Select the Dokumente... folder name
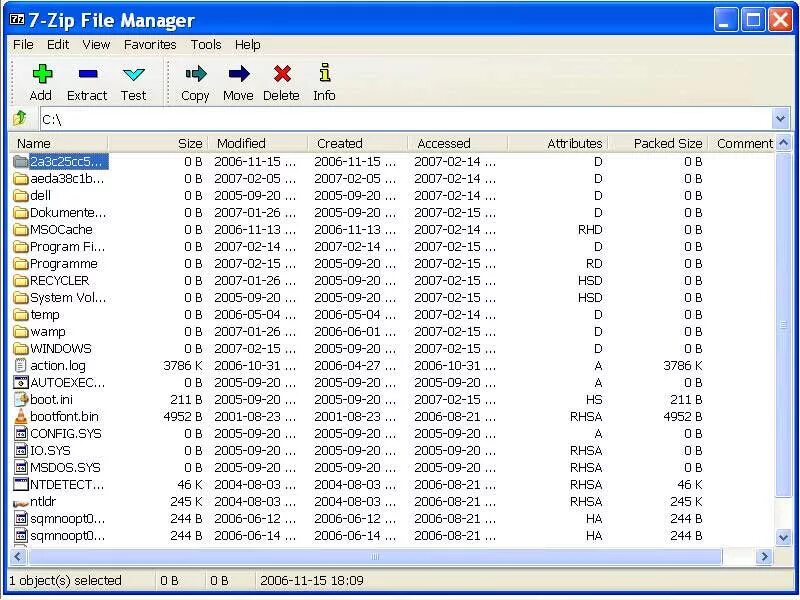800x600 pixels. point(68,213)
